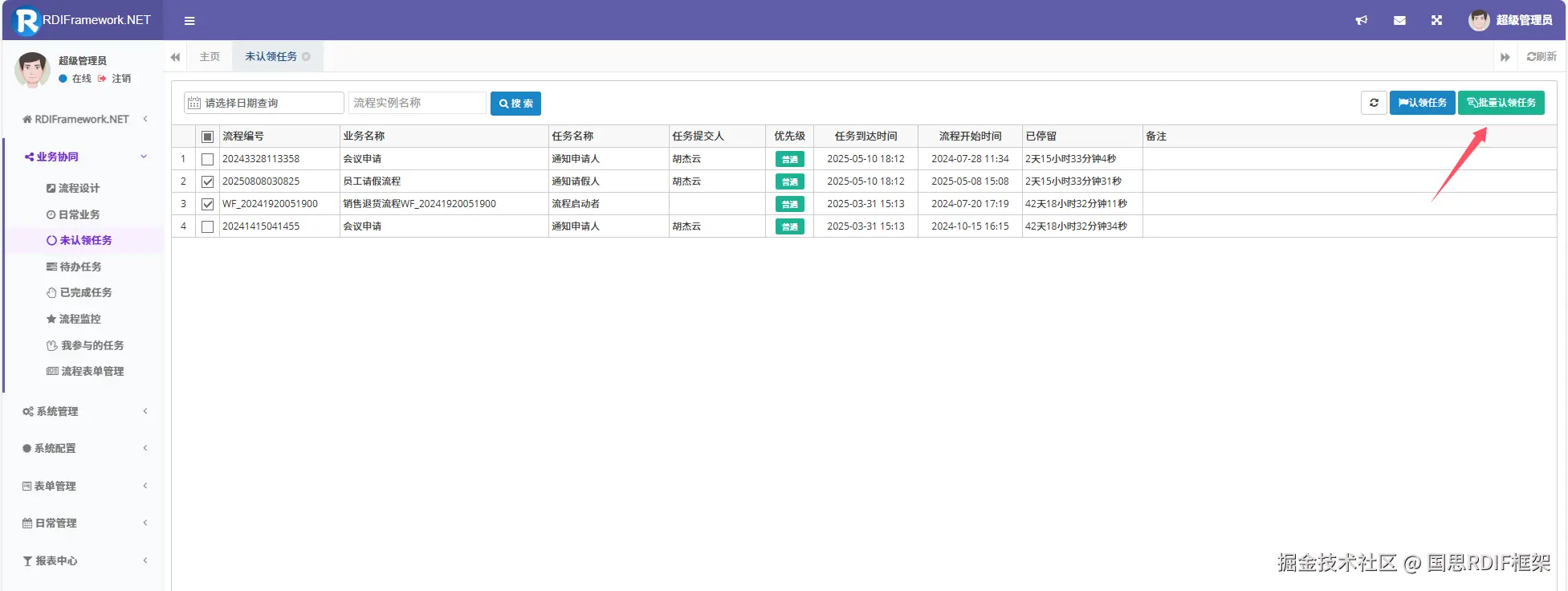This screenshot has height=591, width=1568.
Task: Check the box for row 20241415041455
Action: (x=207, y=226)
